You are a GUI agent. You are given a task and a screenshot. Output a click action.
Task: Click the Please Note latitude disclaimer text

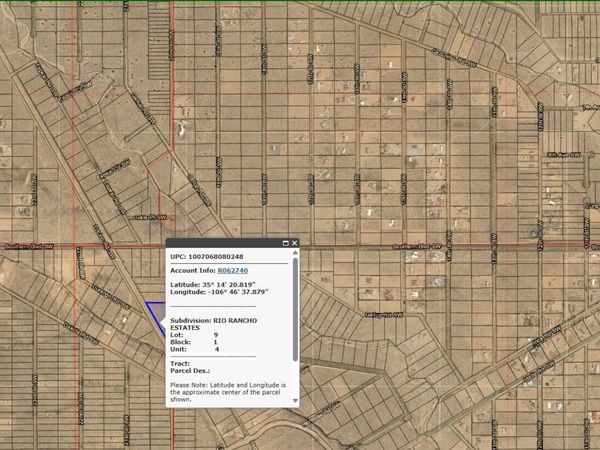click(x=228, y=392)
